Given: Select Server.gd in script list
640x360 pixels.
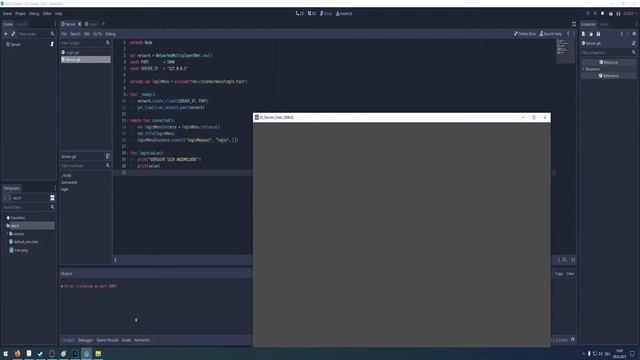Looking at the screenshot, I should (x=85, y=59).
